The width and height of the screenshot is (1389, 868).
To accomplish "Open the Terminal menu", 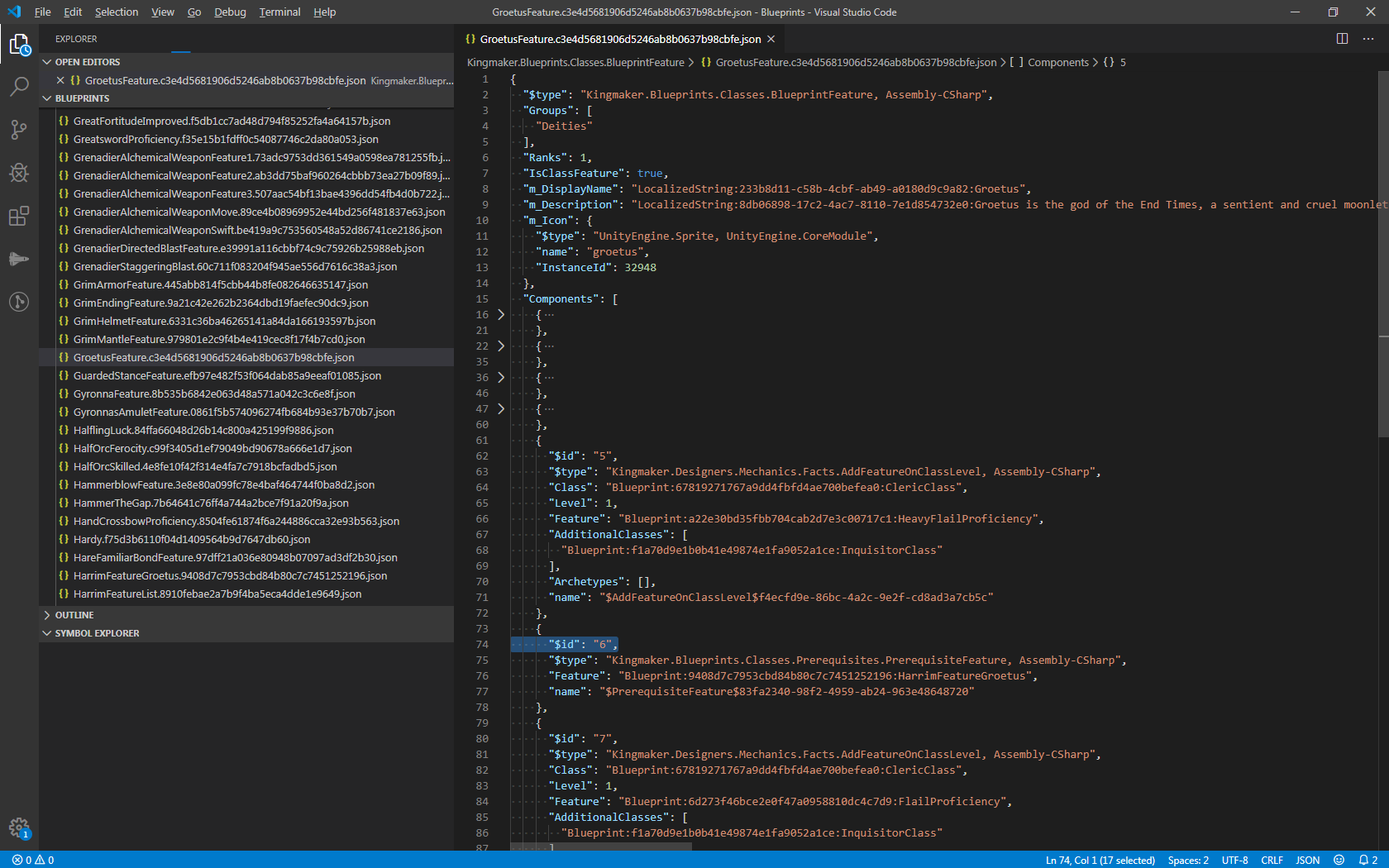I will pos(279,12).
